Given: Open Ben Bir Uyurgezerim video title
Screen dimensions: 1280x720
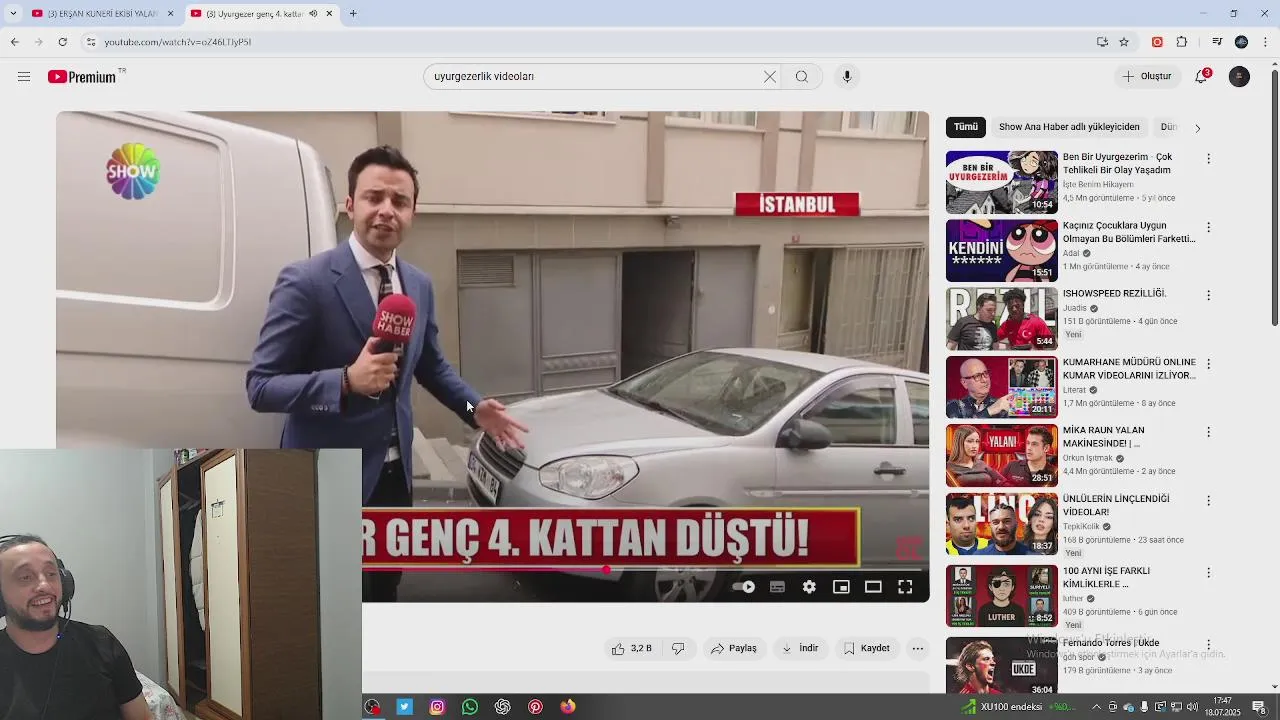Looking at the screenshot, I should pyautogui.click(x=1117, y=163).
